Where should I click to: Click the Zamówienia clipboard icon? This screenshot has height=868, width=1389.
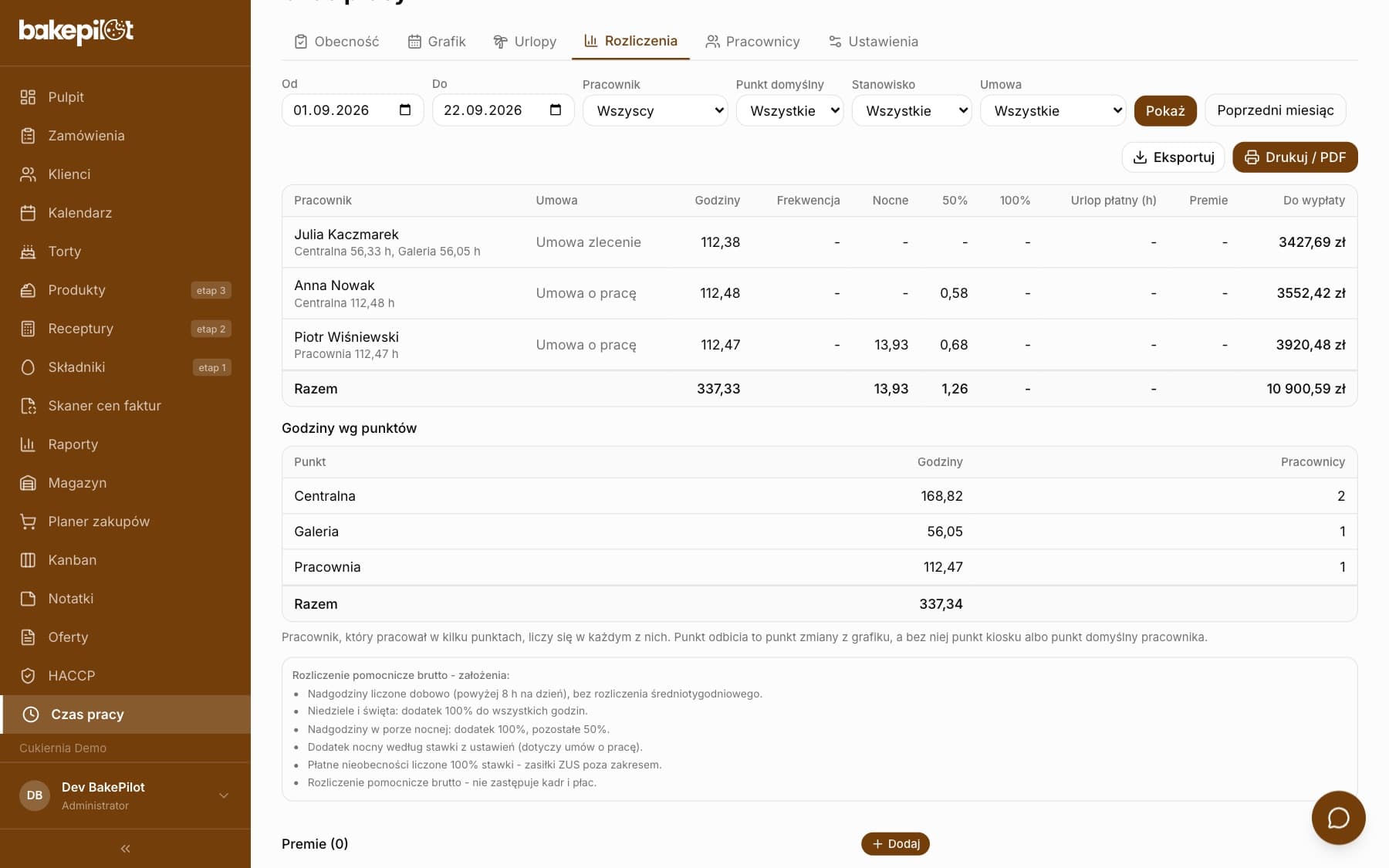click(x=28, y=136)
